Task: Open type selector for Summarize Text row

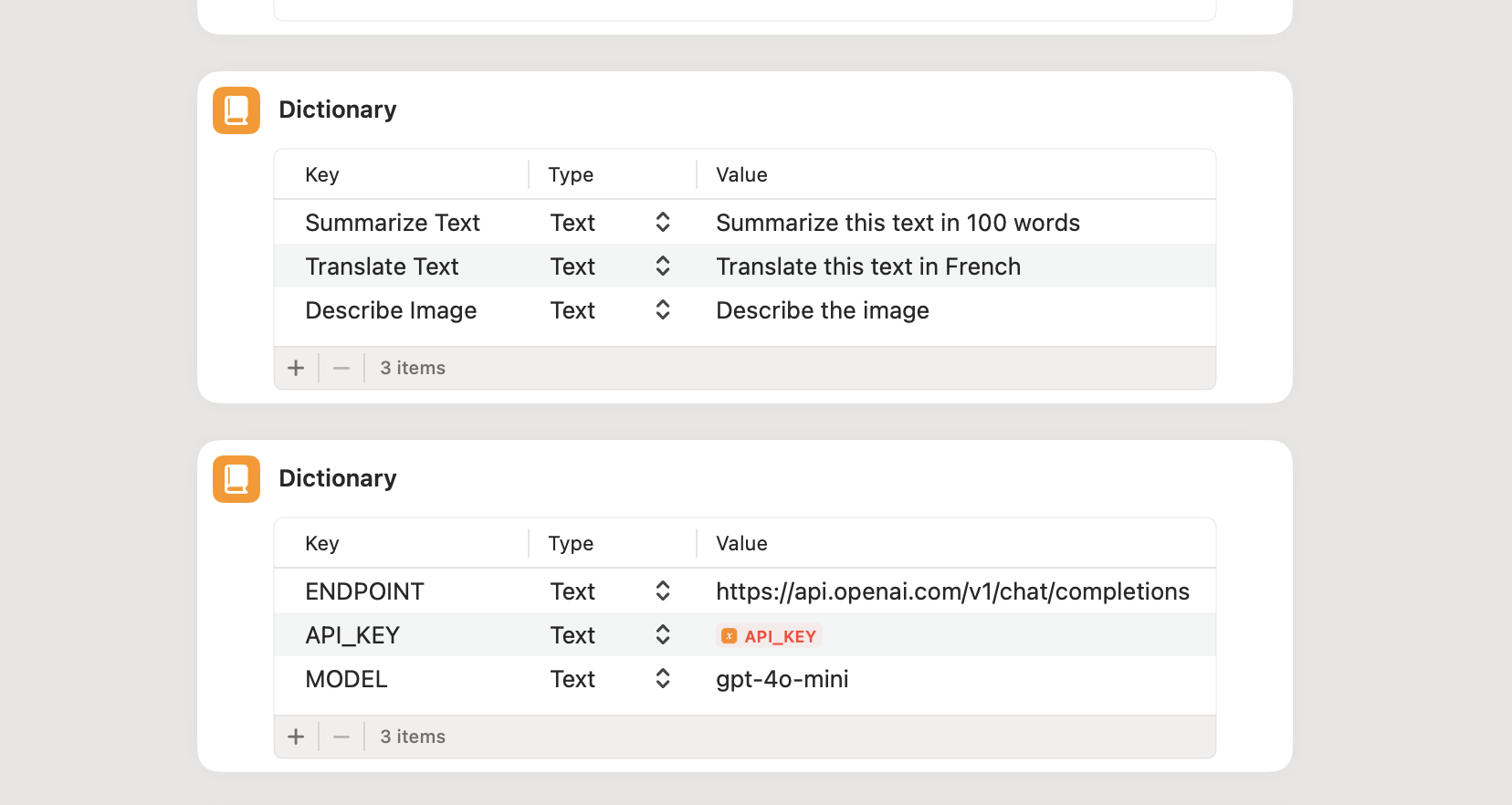Action: point(663,222)
